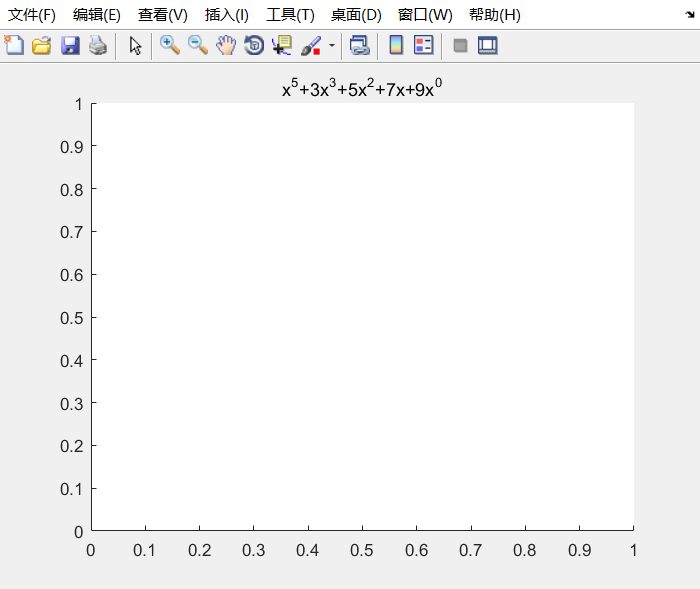700x589 pixels.
Task: Open the 工具(T) menu
Action: 290,15
